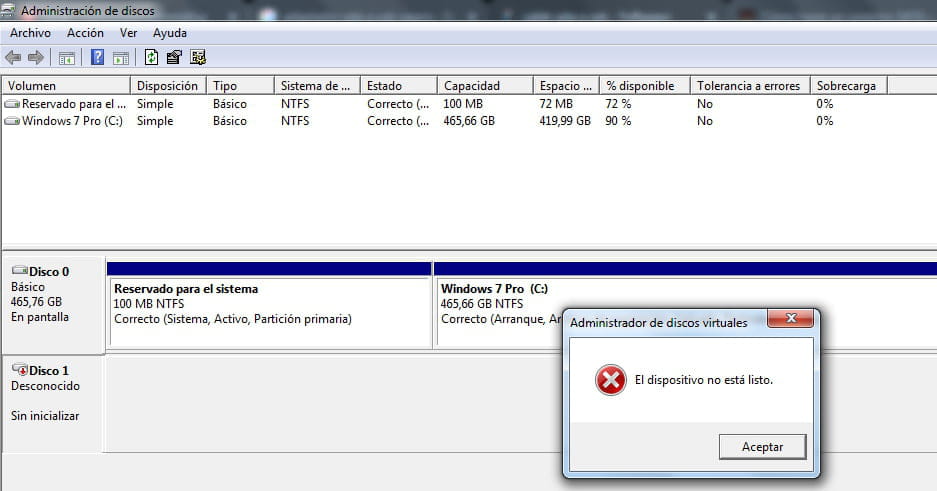Click the Back arrow toolbar icon
This screenshot has width=937, height=491.
coord(13,57)
